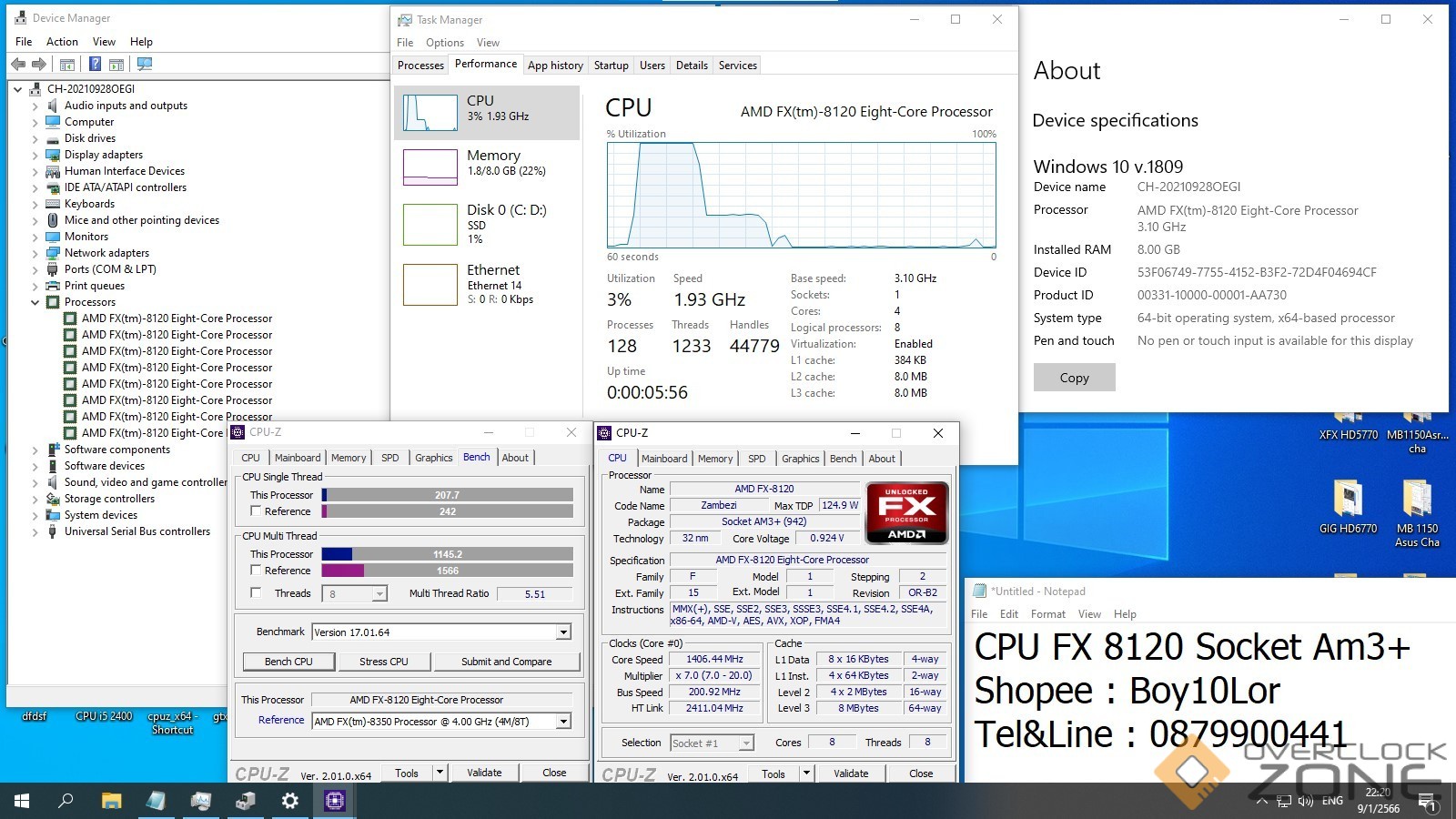Open the Reference processor dropdown

tap(563, 722)
